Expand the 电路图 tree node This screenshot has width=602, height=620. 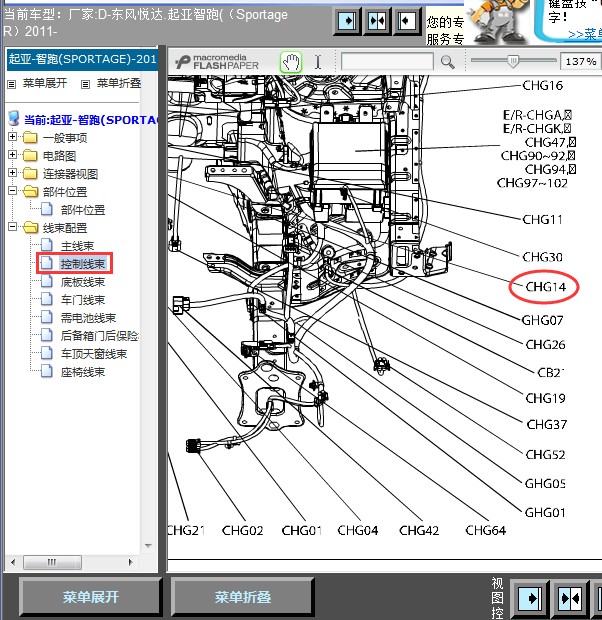coord(12,155)
